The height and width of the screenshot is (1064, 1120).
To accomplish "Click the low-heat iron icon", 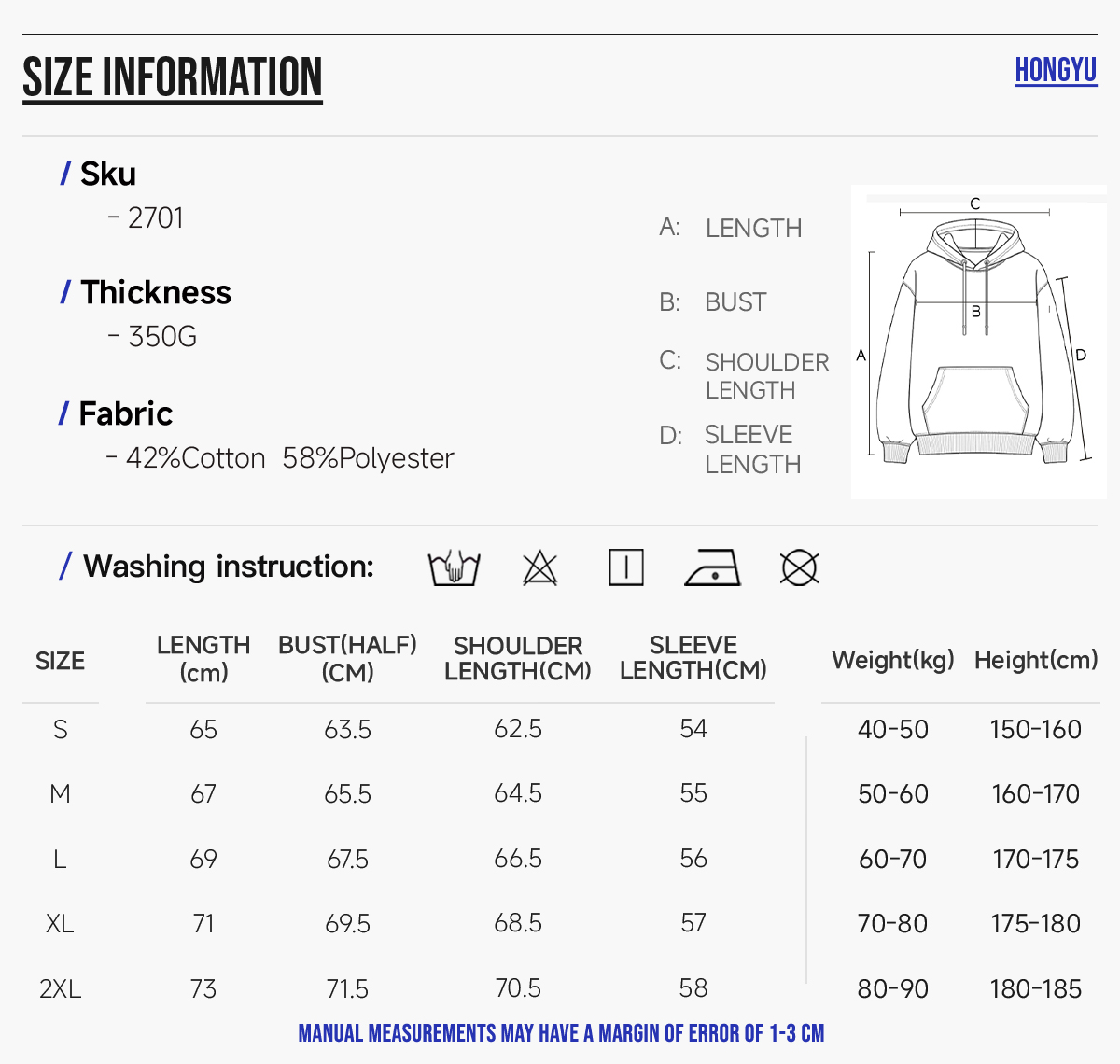I will click(712, 567).
